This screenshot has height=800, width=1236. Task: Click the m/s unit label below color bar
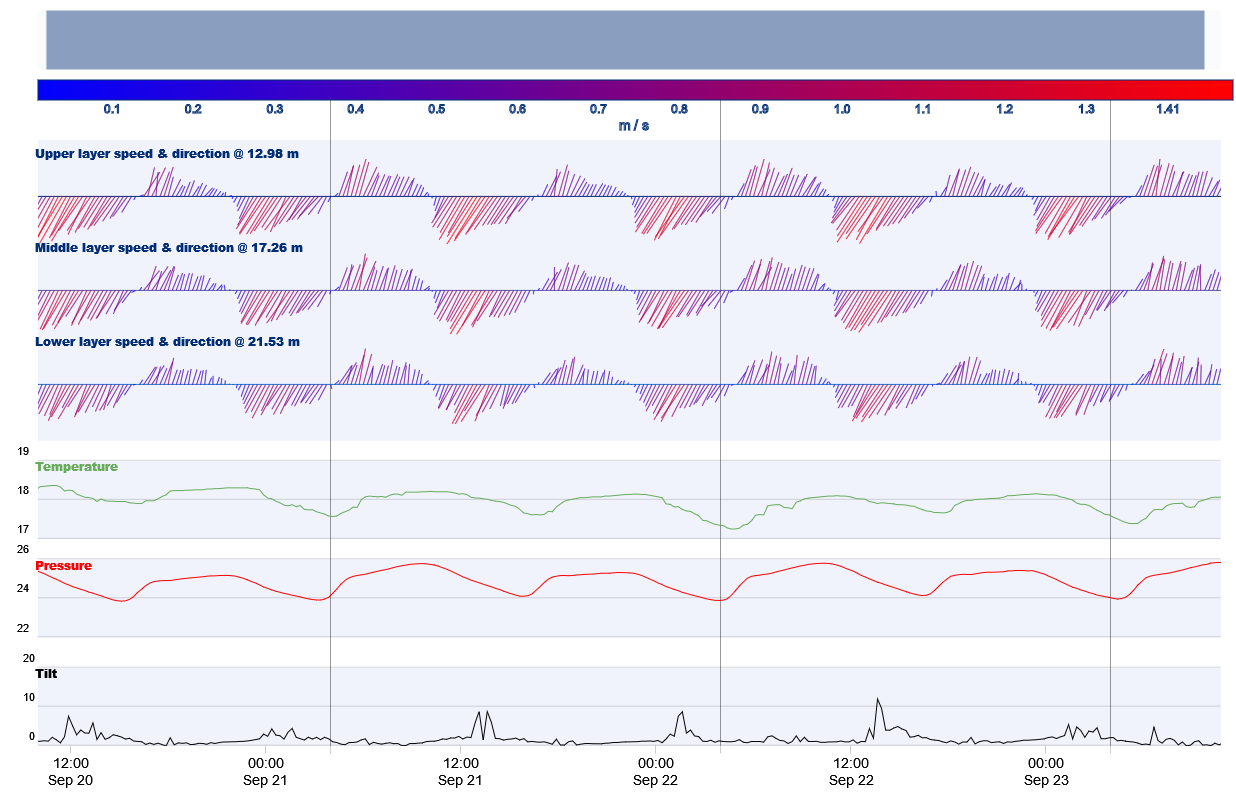pos(633,125)
